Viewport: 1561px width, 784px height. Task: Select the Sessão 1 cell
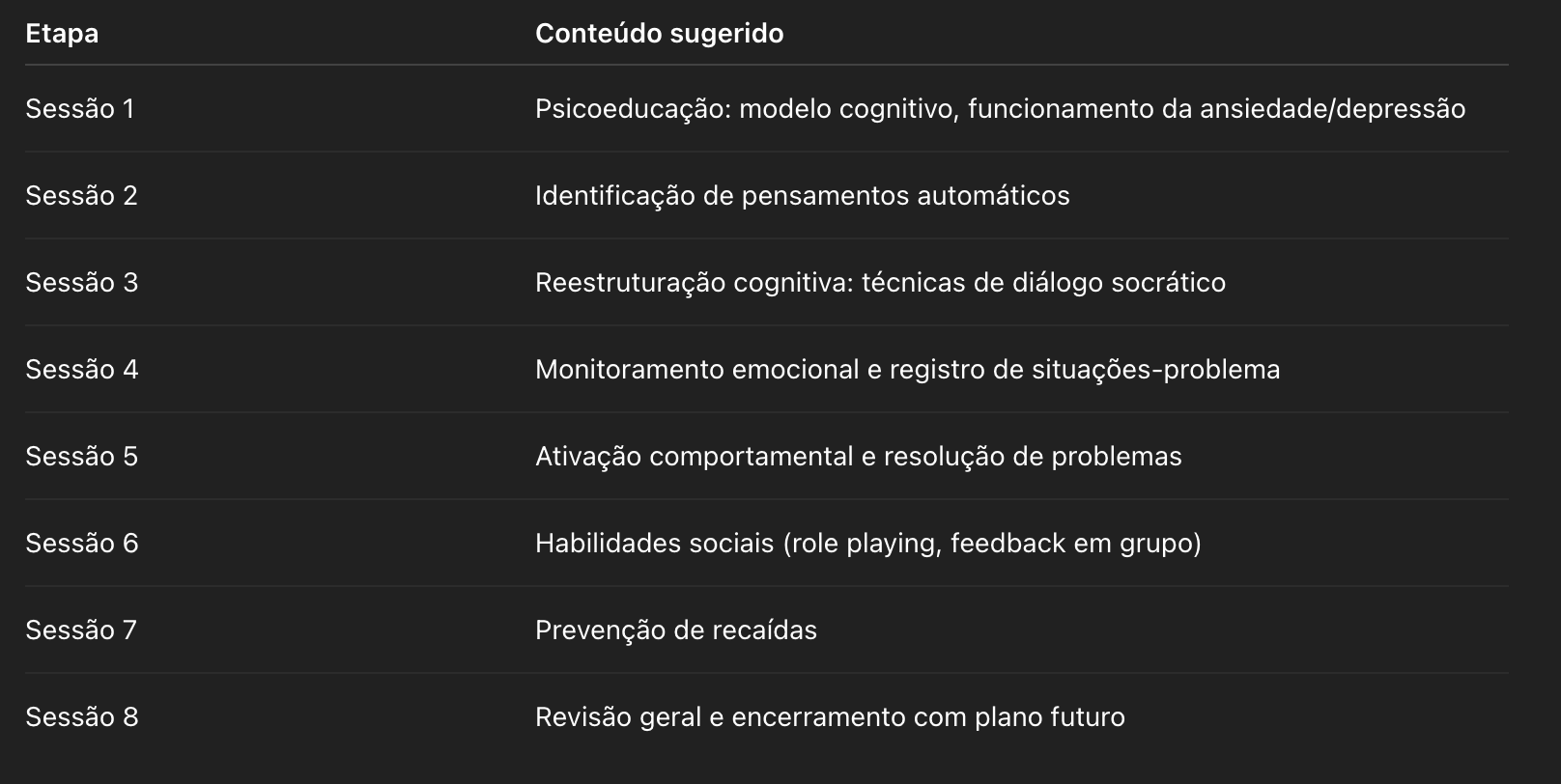[x=80, y=109]
